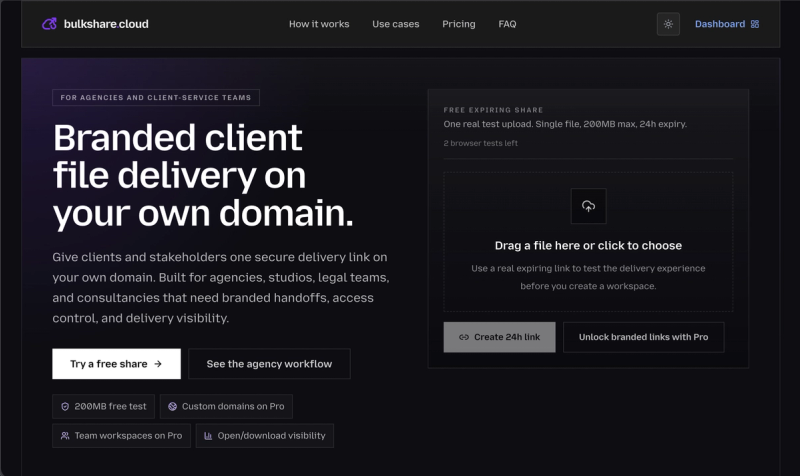Click the Create 24h link button
Screen dimensions: 800x476
click(499, 337)
